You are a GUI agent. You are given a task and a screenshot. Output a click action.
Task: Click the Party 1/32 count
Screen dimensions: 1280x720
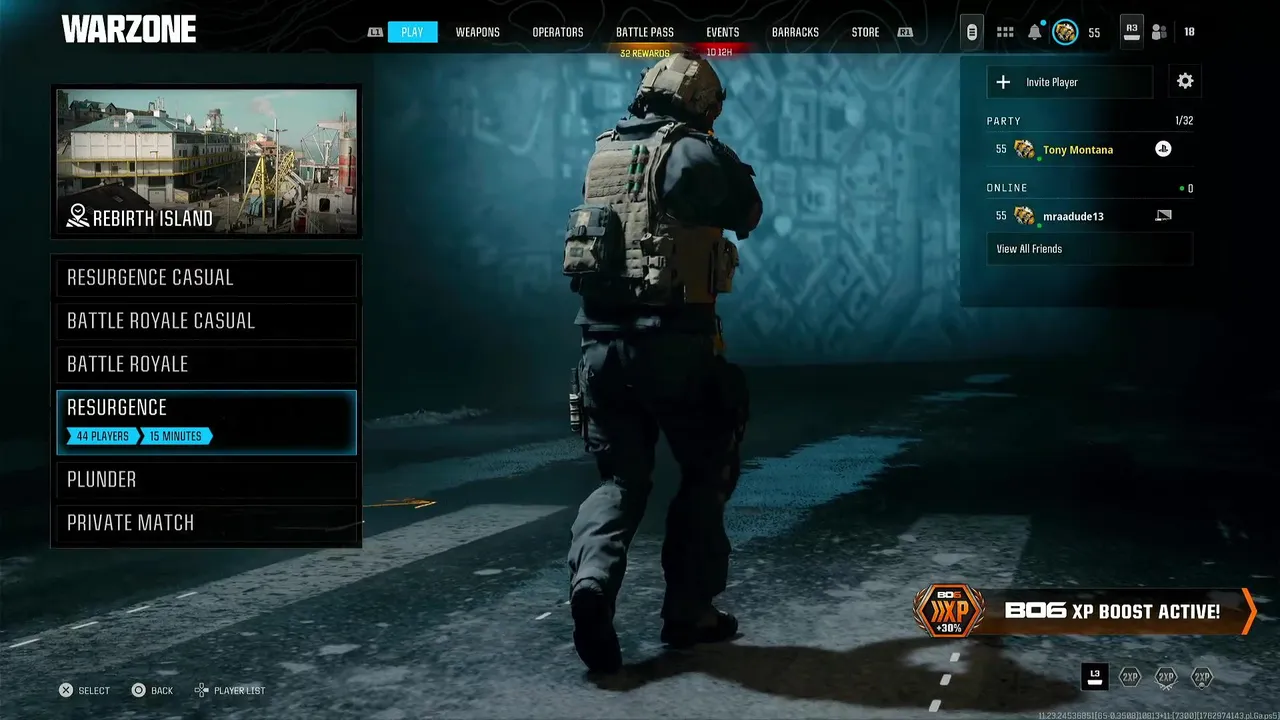(x=1184, y=121)
